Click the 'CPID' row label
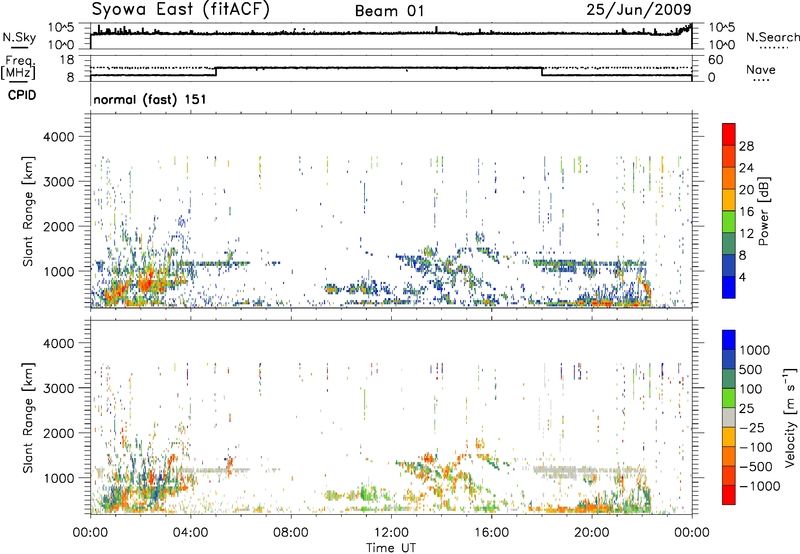 click(x=22, y=95)
